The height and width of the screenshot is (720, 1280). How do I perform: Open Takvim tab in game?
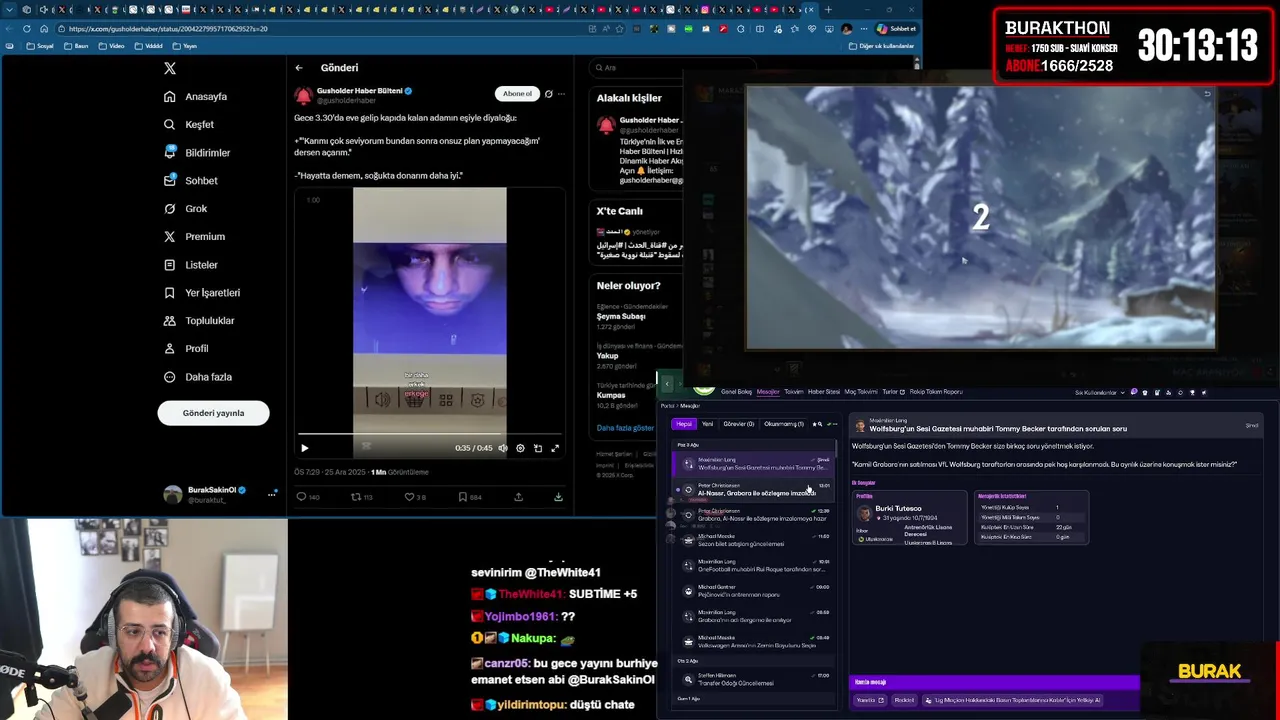pyautogui.click(x=794, y=392)
